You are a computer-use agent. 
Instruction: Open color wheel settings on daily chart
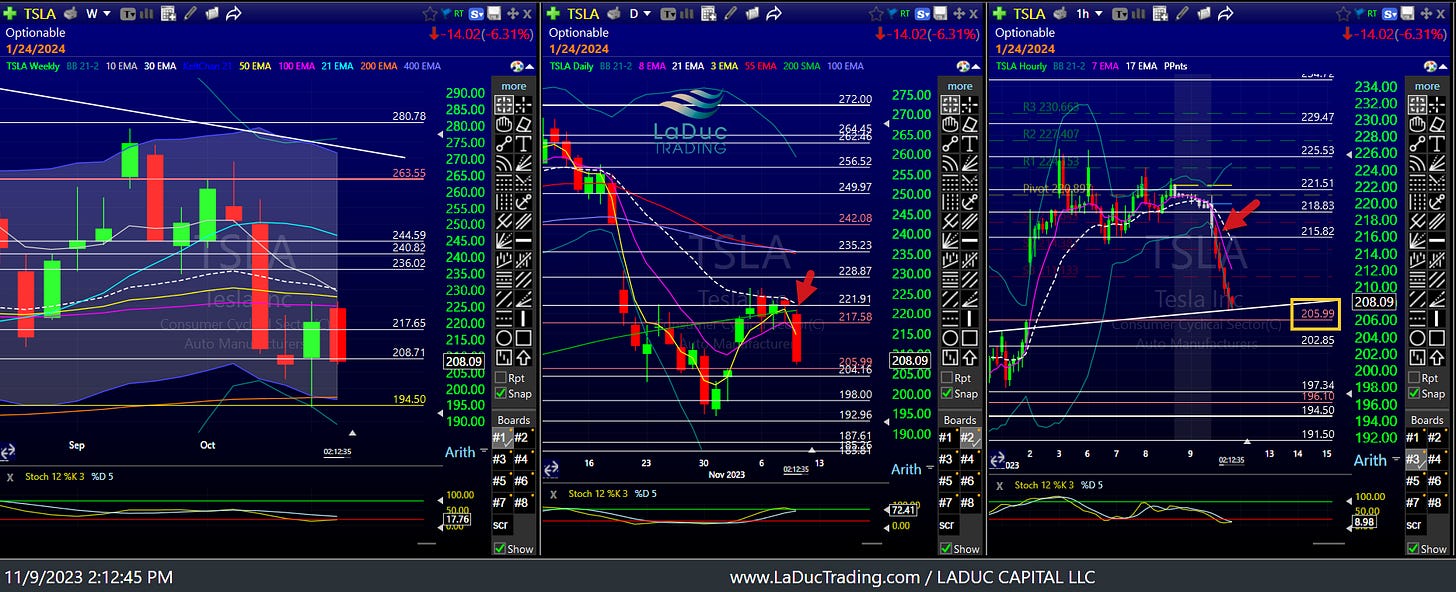click(962, 66)
